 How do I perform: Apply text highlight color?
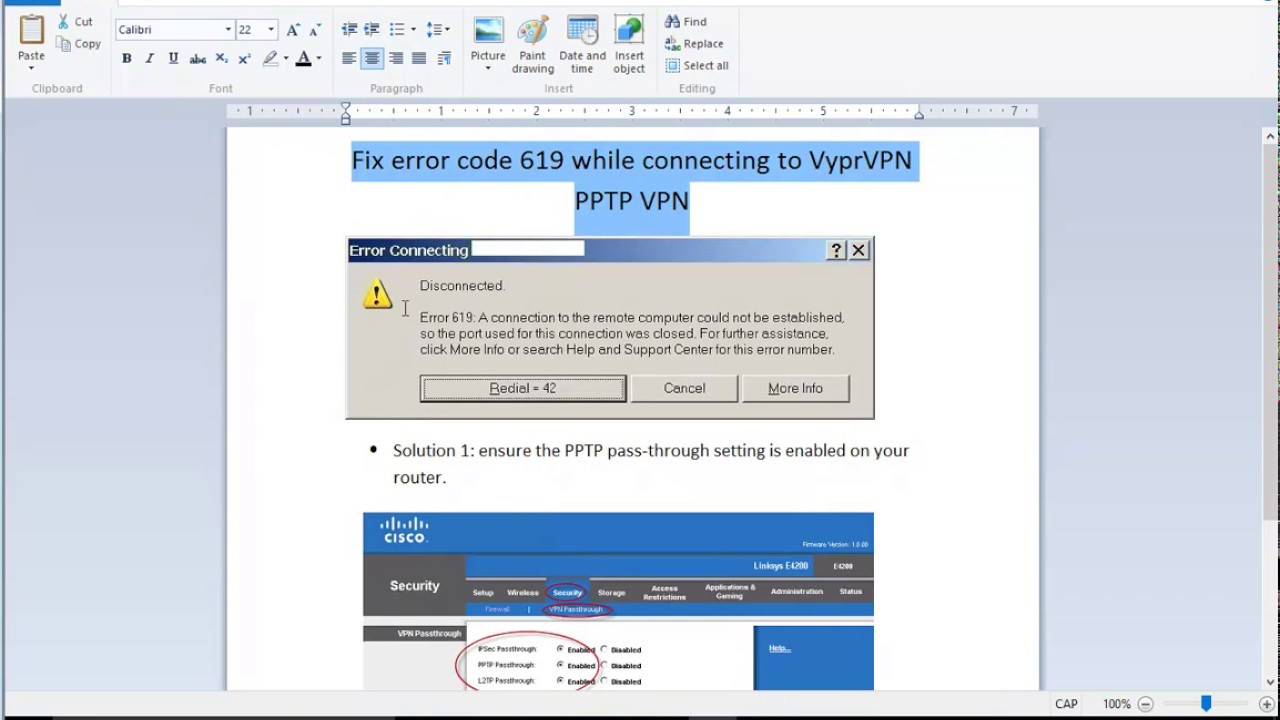coord(270,59)
